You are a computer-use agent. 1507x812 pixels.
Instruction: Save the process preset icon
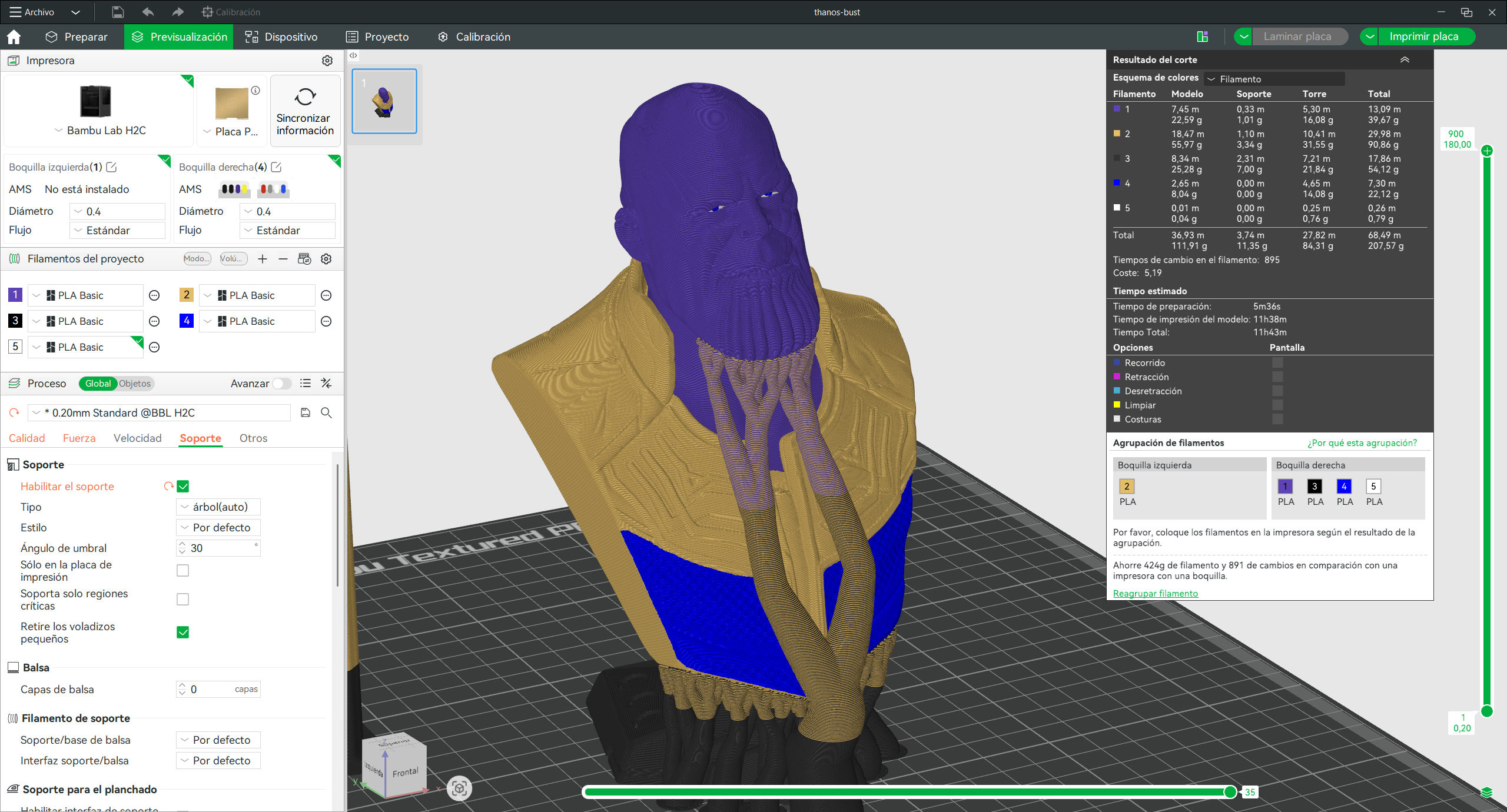click(306, 412)
